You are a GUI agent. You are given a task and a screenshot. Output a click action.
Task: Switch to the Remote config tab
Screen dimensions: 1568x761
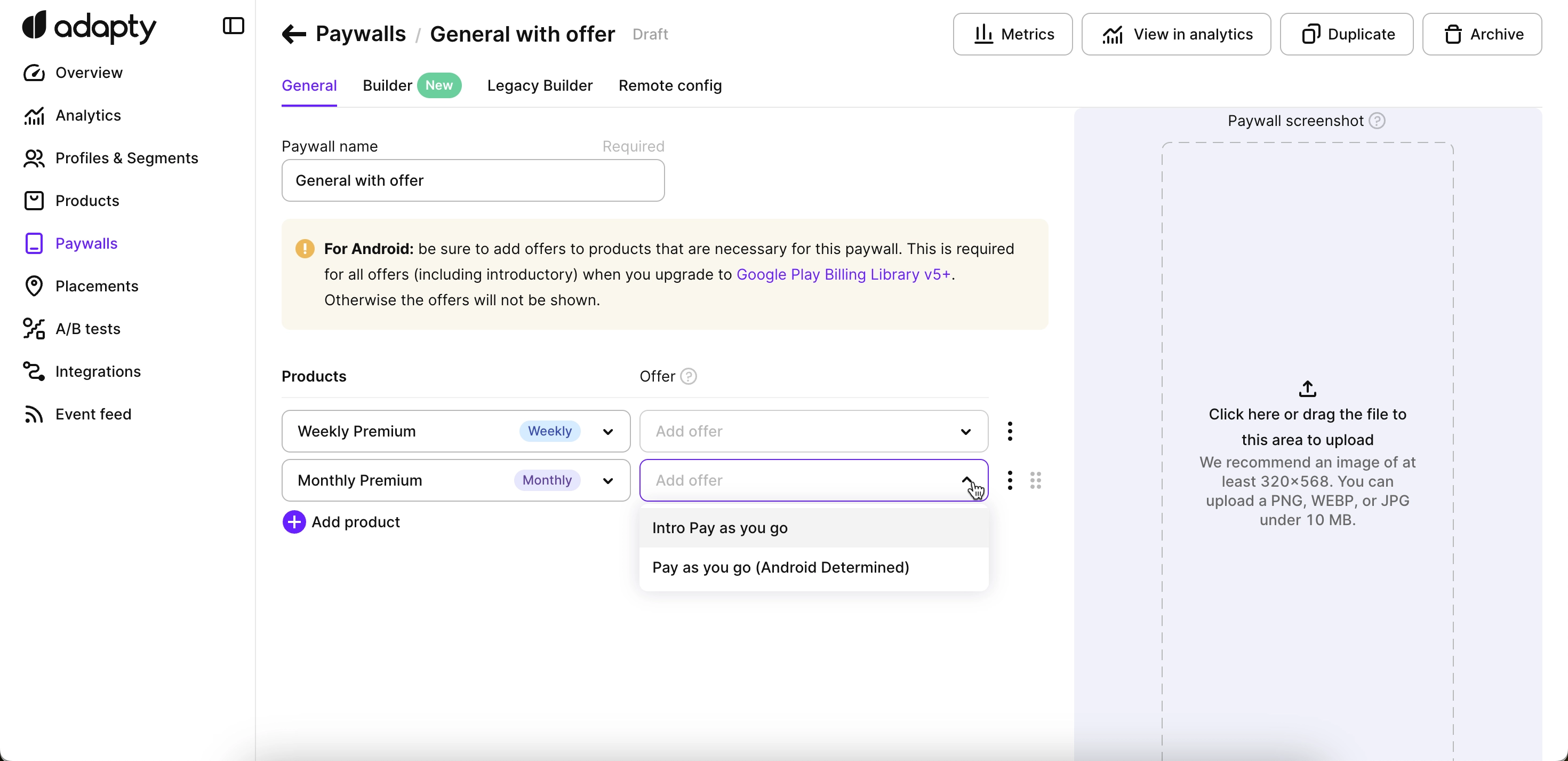pyautogui.click(x=669, y=85)
